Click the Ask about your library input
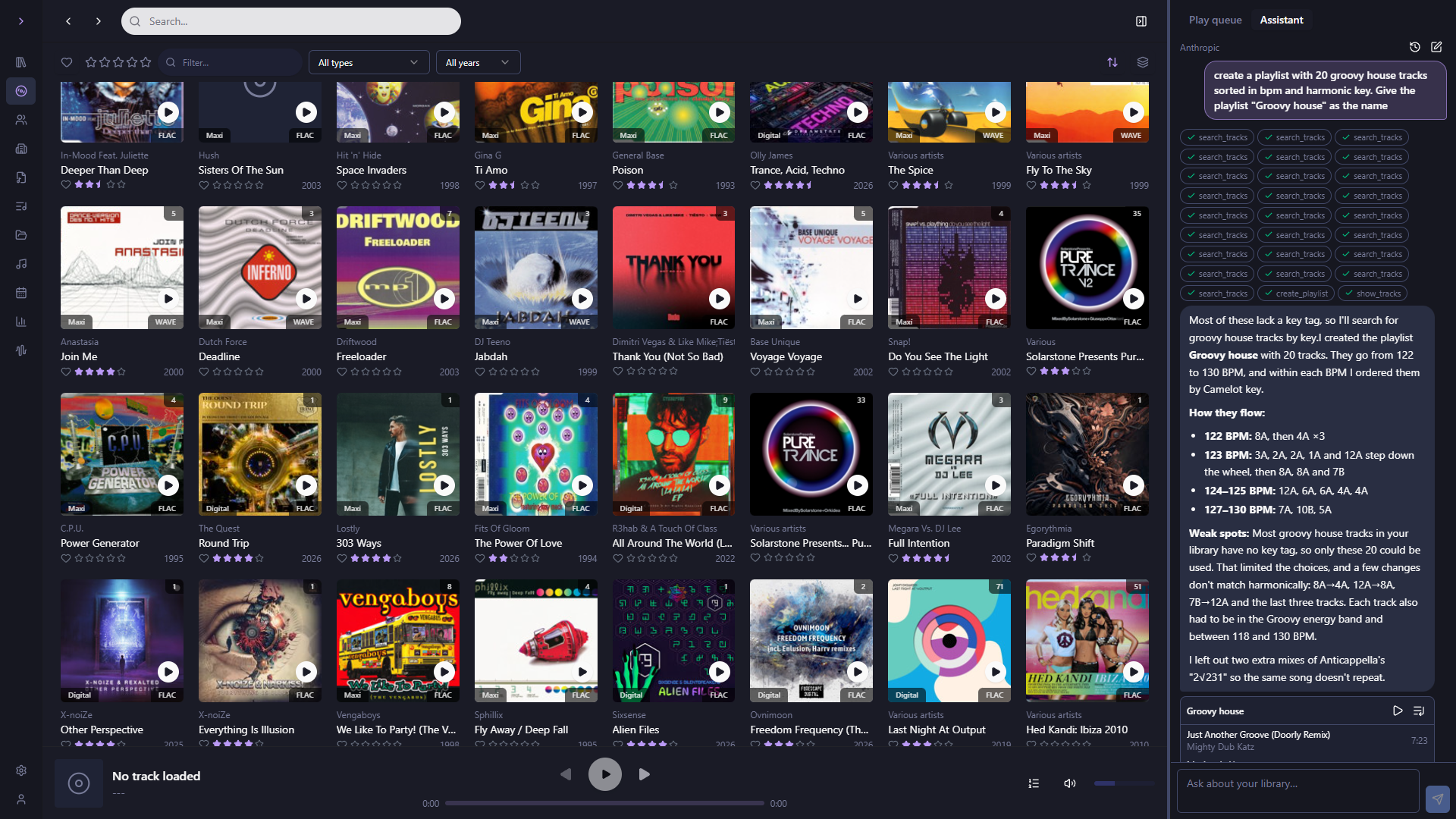The width and height of the screenshot is (1456, 819). tap(1298, 791)
